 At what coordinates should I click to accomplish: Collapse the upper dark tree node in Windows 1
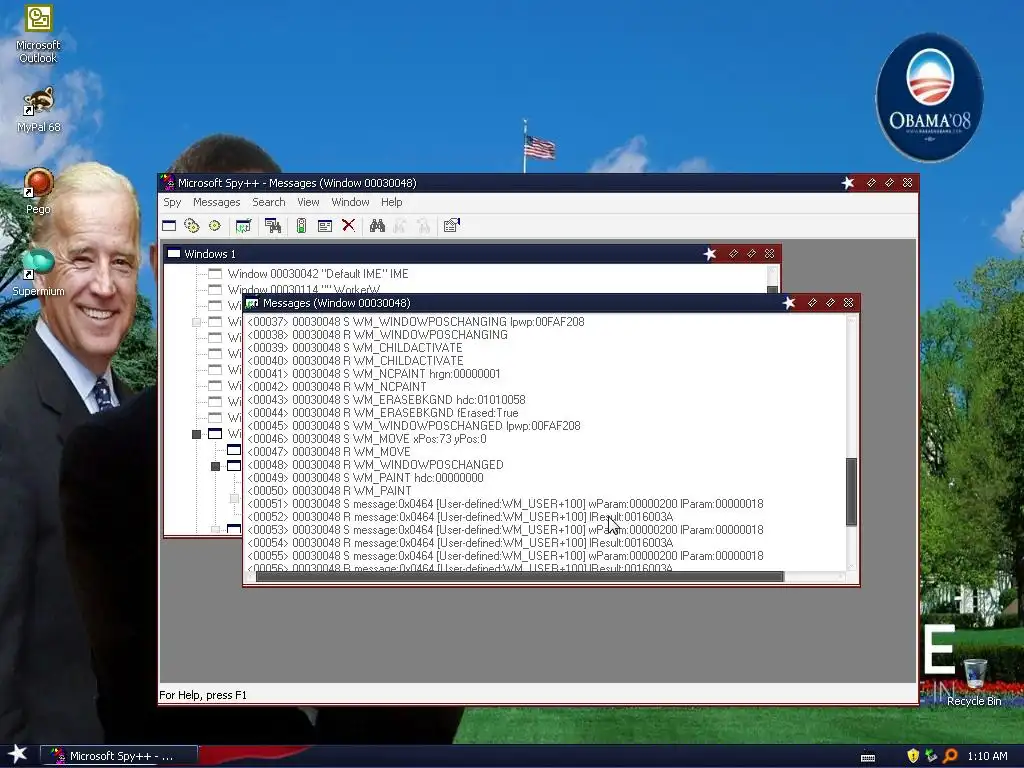click(x=197, y=434)
